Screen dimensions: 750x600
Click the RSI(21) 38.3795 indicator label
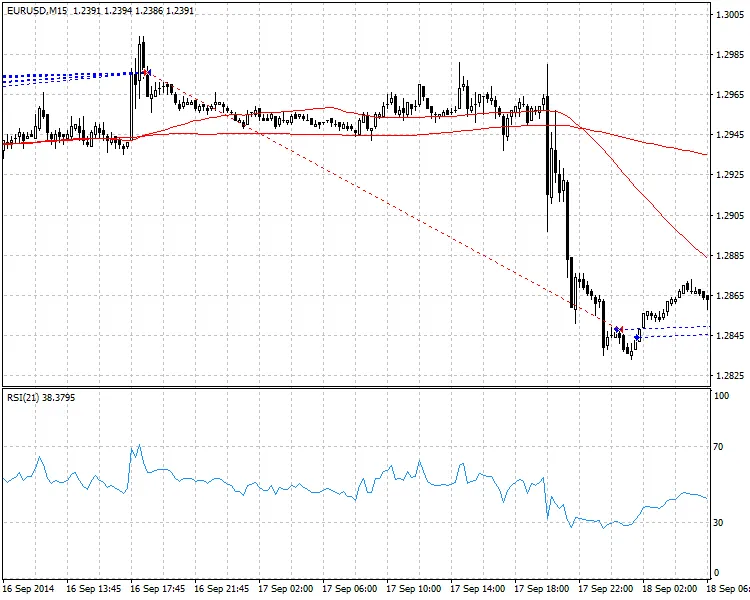(41, 398)
